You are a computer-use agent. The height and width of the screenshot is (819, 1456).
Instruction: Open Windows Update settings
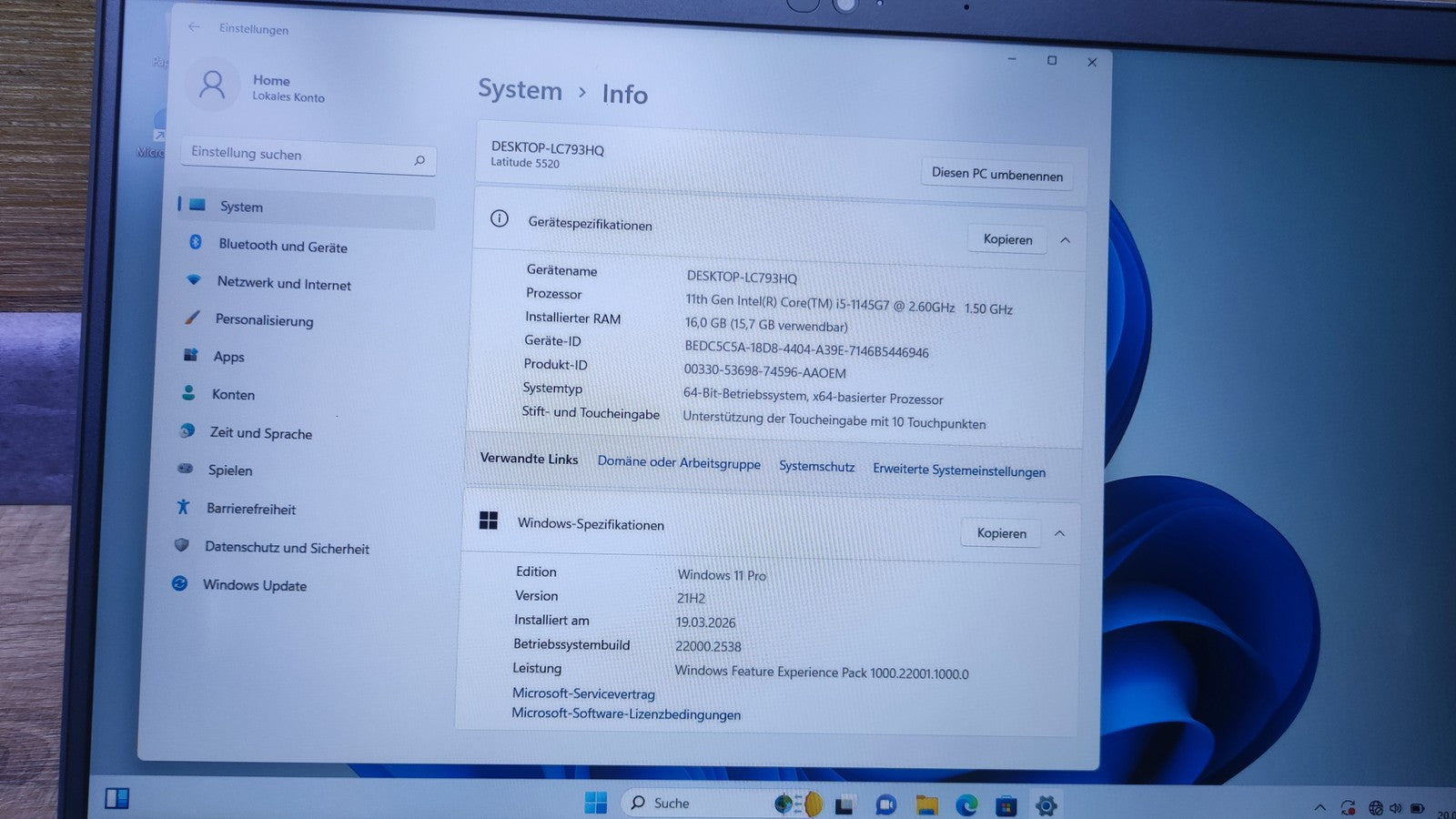click(255, 585)
